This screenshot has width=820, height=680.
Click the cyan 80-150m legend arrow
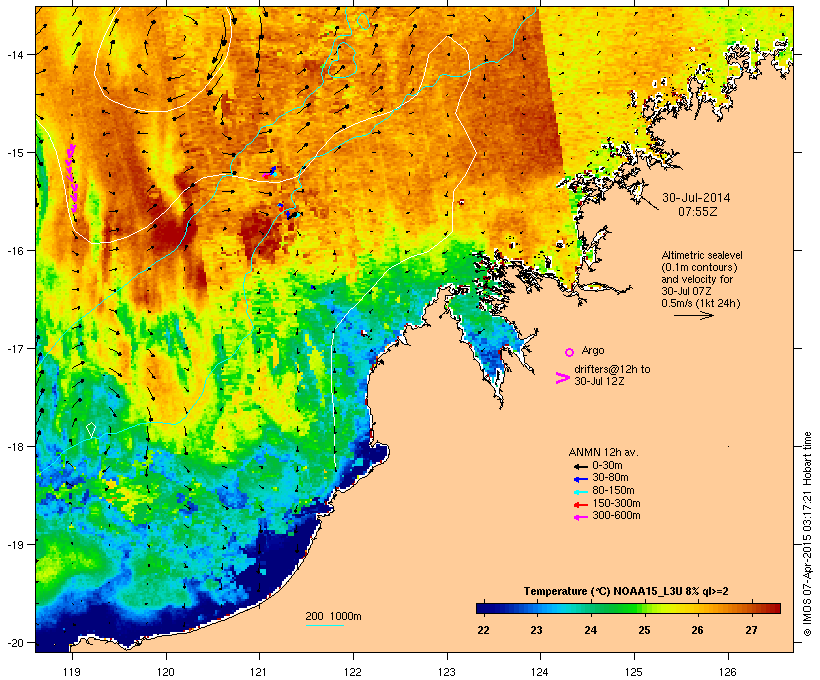click(580, 492)
